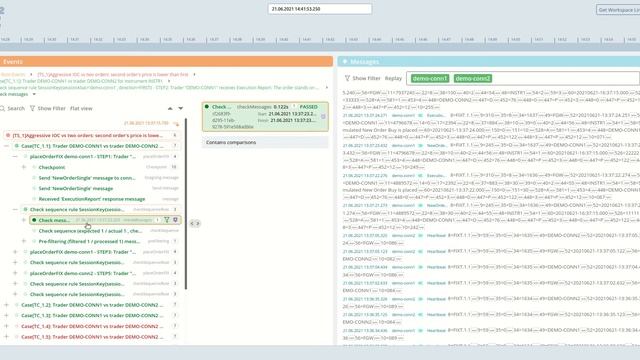Click Show Filter in the Messages panel
Screen dimensions: 640x360
[x=362, y=78]
